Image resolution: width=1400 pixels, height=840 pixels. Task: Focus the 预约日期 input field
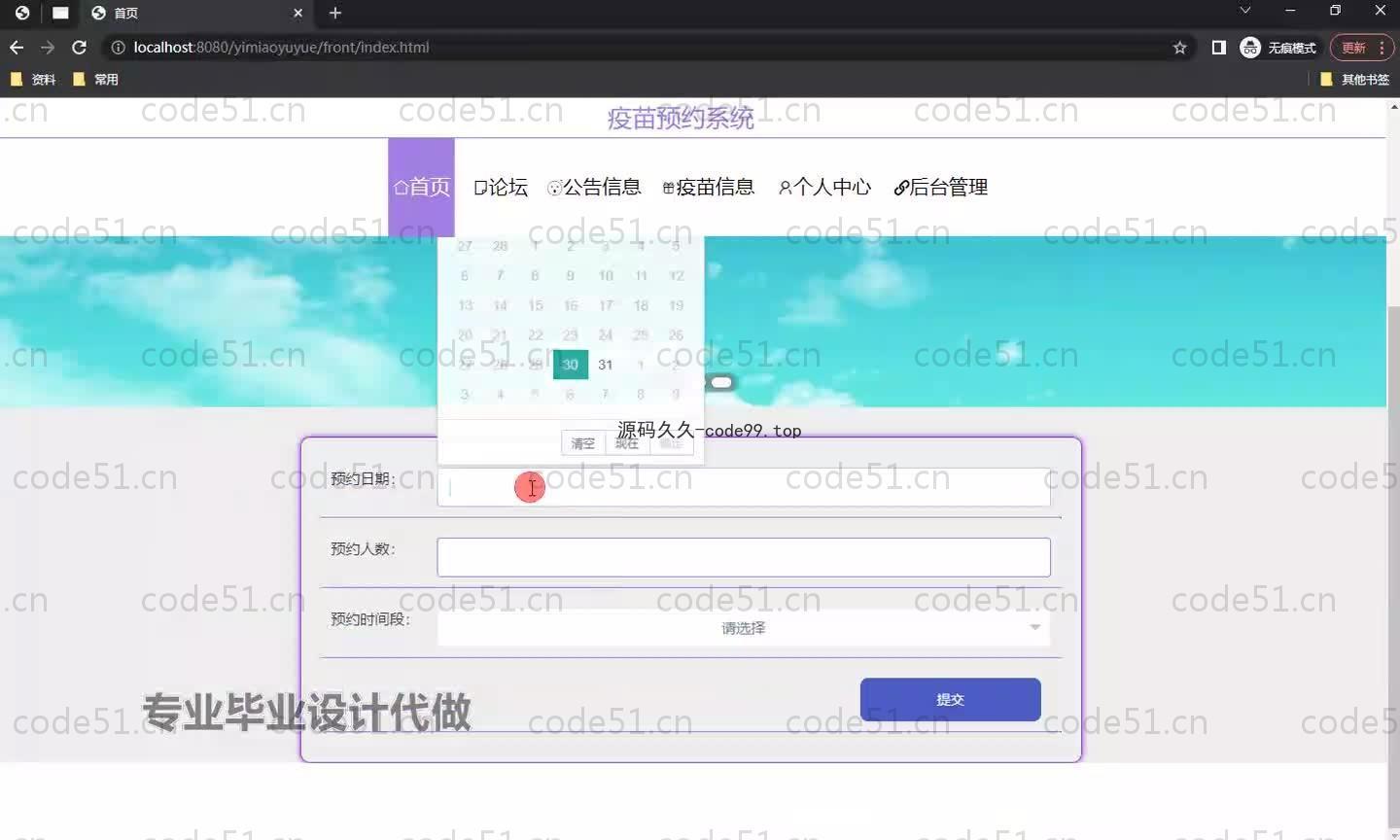click(744, 487)
